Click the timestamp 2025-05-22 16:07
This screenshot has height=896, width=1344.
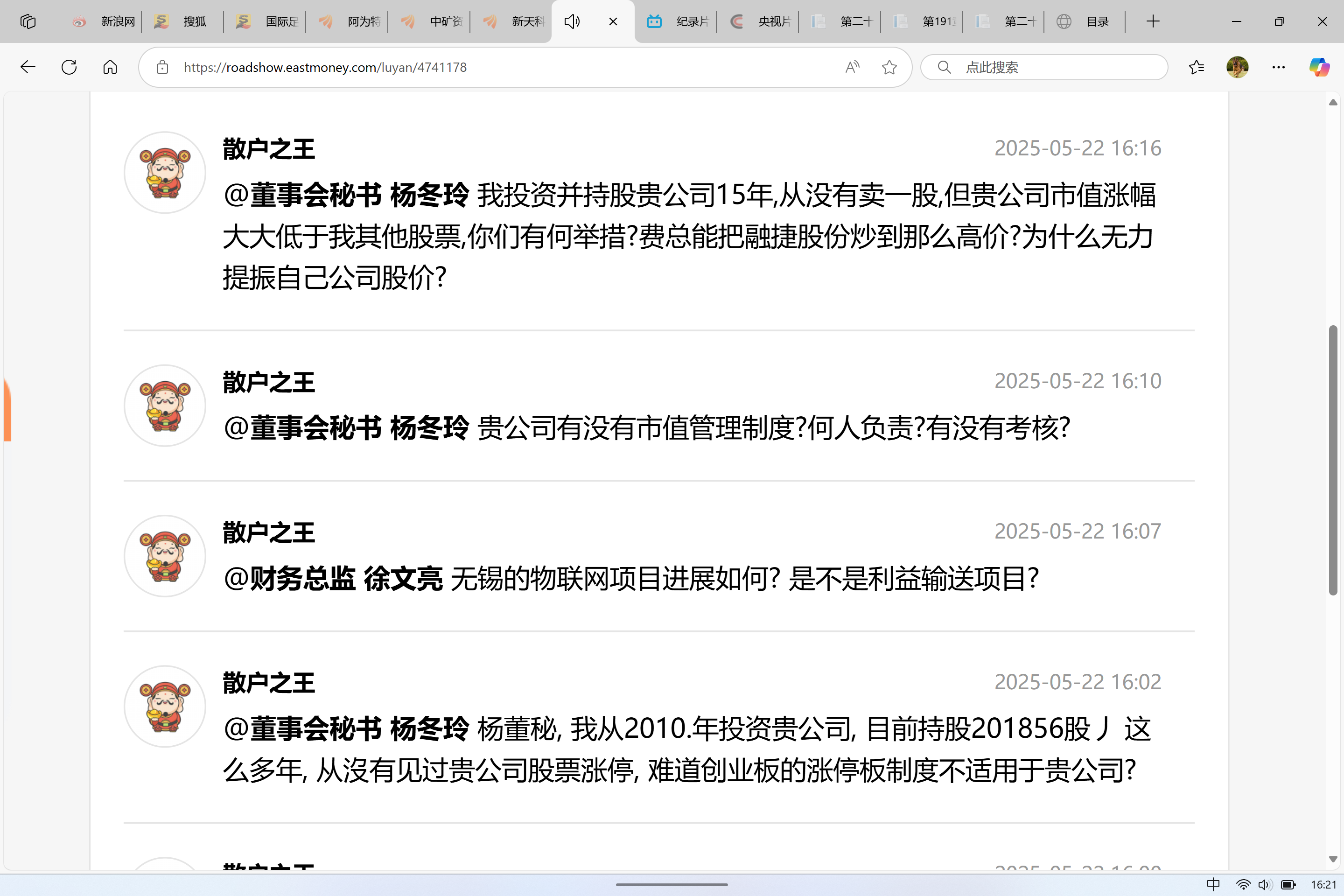1078,532
